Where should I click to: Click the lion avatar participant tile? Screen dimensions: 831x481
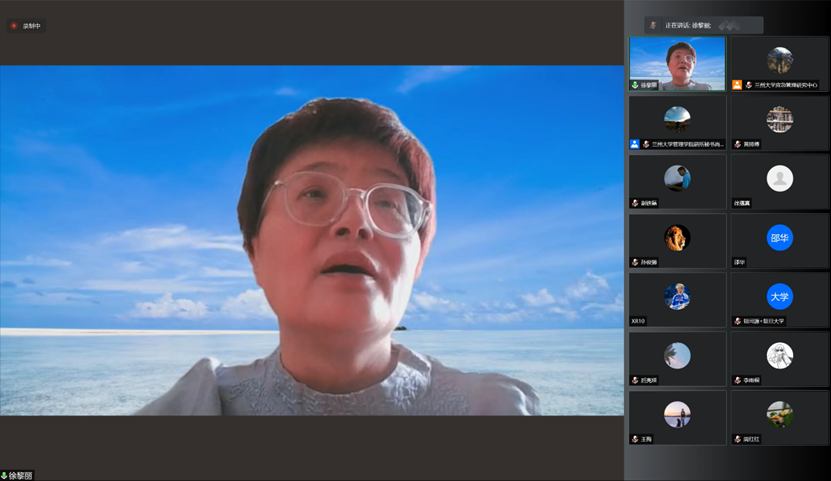click(x=677, y=240)
